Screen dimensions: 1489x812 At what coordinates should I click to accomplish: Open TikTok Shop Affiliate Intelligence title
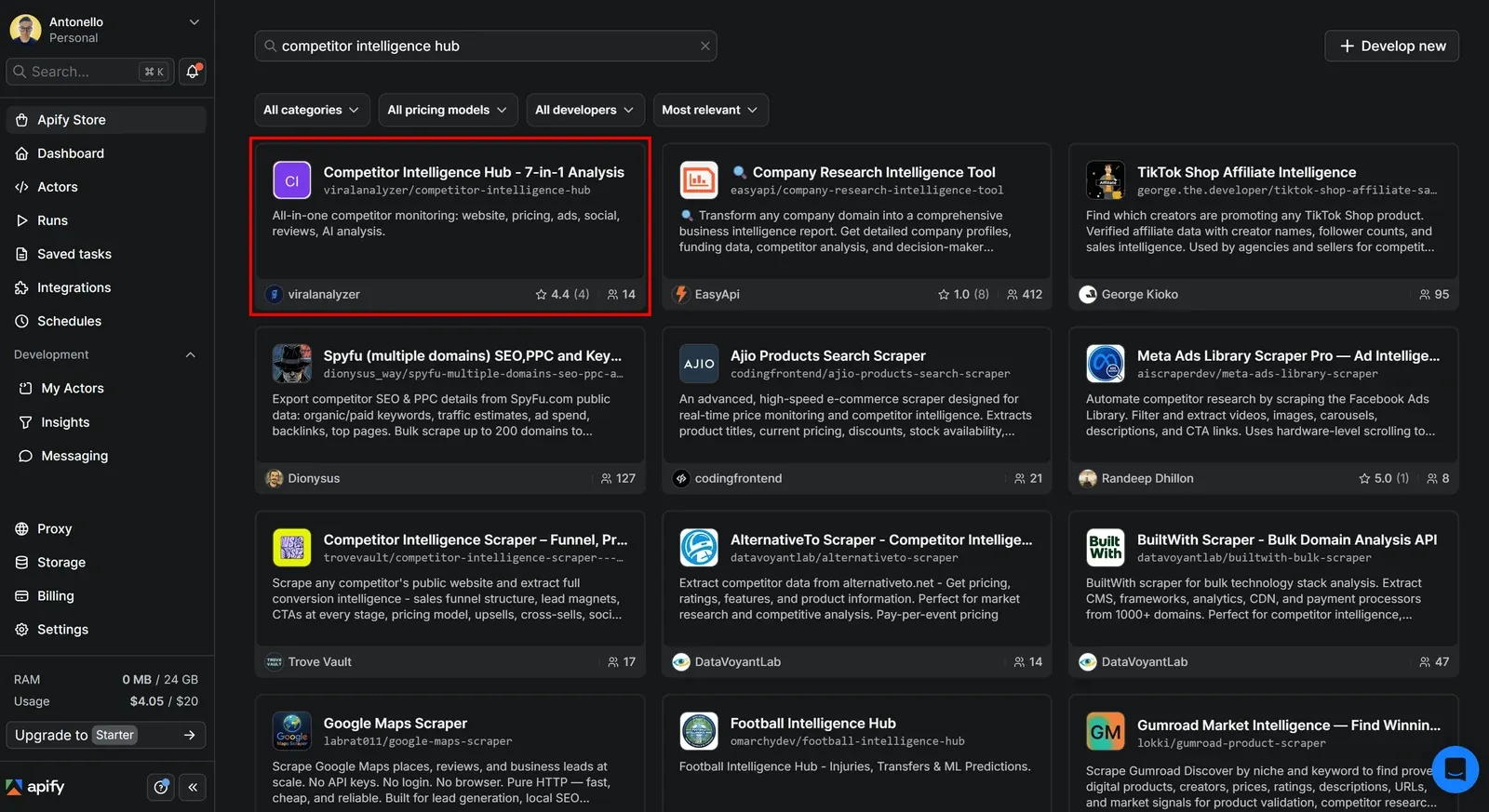pyautogui.click(x=1246, y=172)
